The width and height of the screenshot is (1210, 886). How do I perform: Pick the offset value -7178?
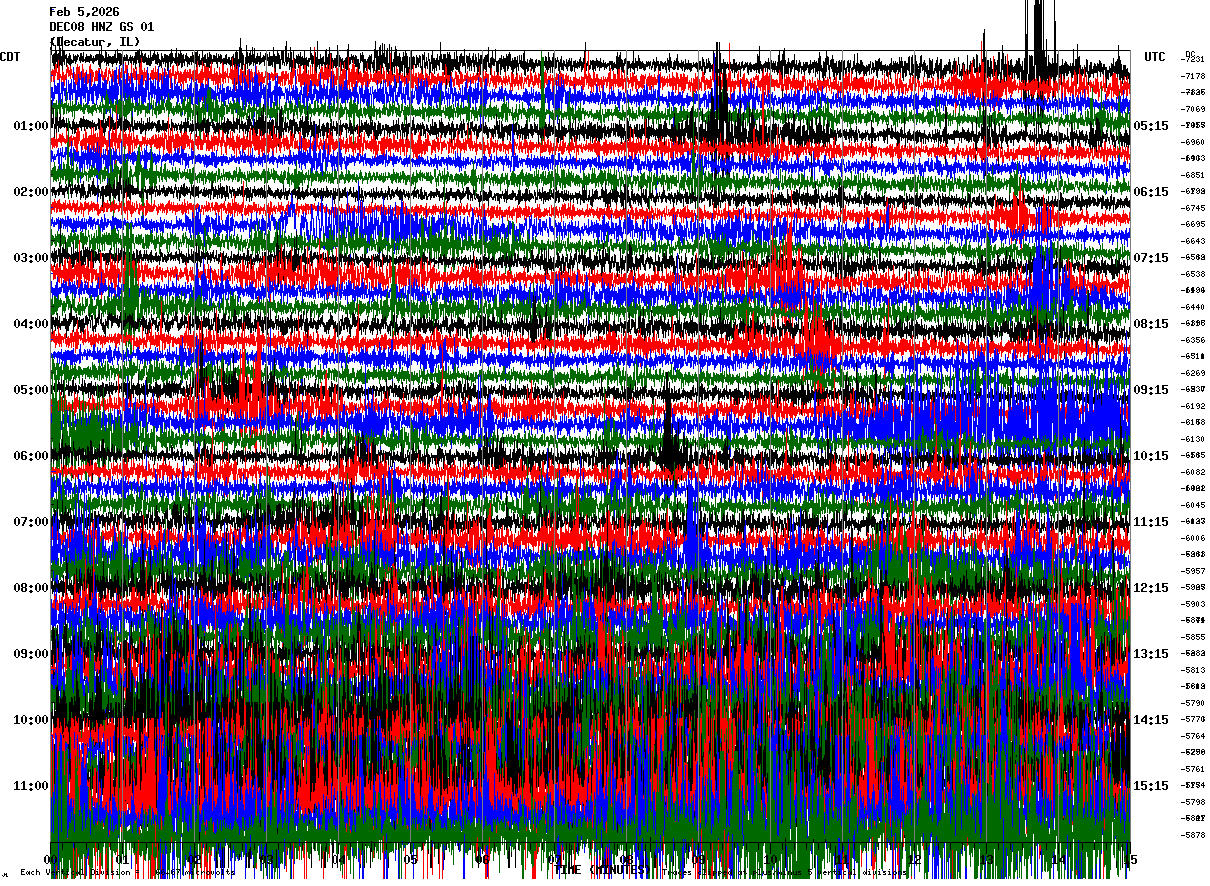1194,76
